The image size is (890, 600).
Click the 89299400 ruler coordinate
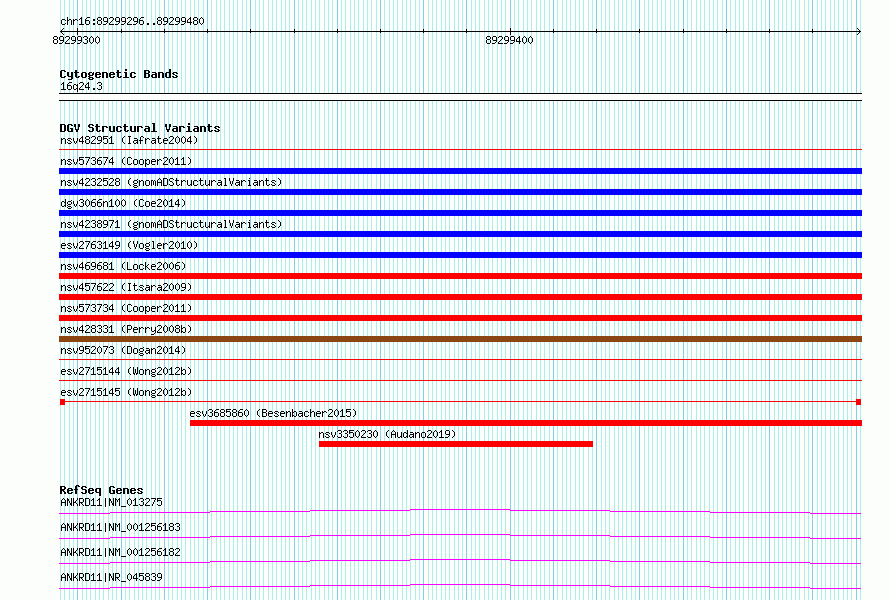click(509, 40)
